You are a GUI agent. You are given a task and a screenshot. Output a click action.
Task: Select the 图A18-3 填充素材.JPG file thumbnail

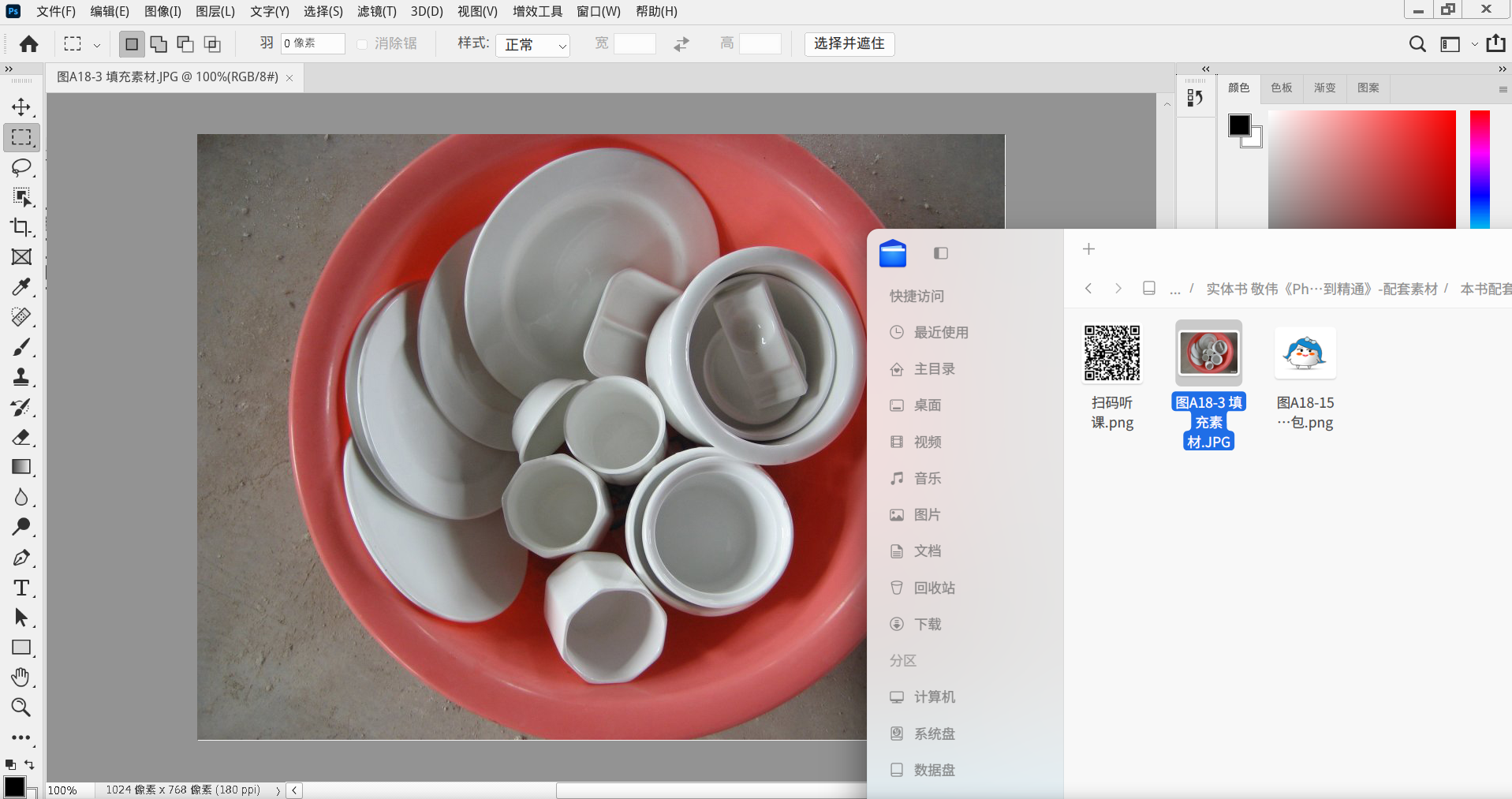1208,353
